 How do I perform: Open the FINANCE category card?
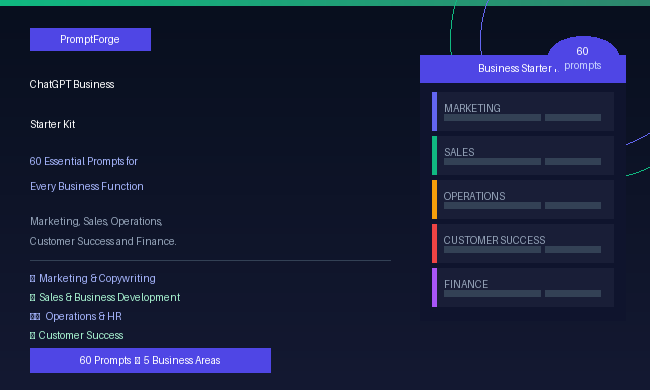click(x=523, y=287)
